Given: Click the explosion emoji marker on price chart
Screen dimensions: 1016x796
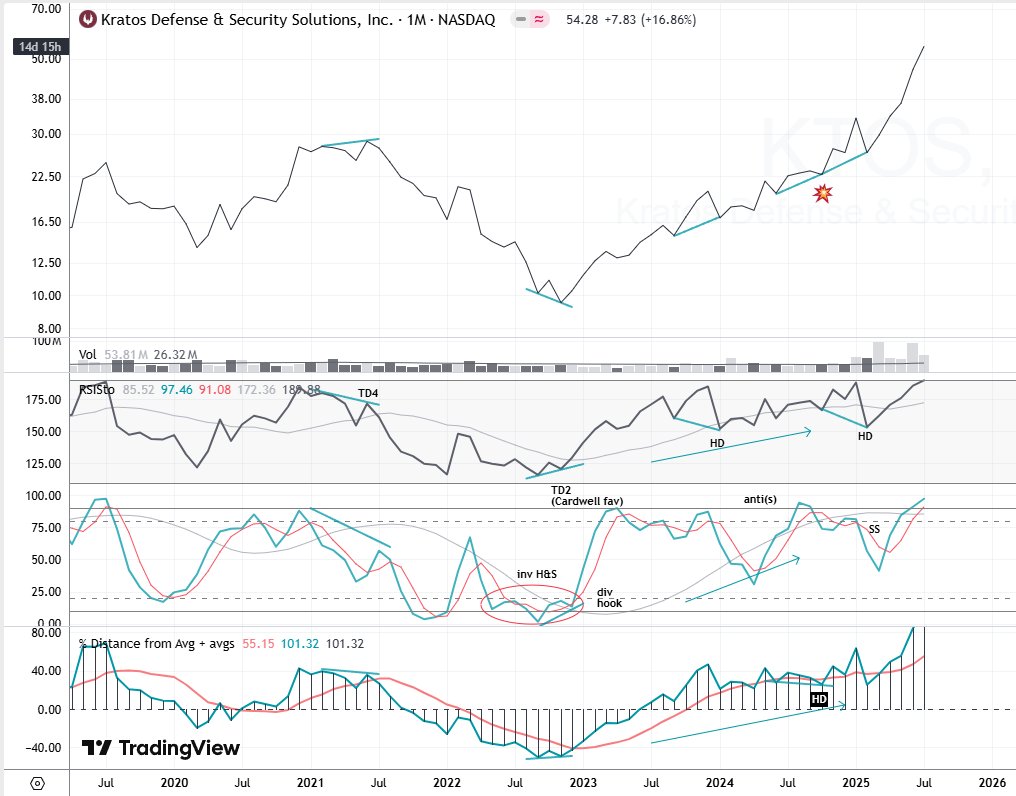Looking at the screenshot, I should (x=822, y=193).
